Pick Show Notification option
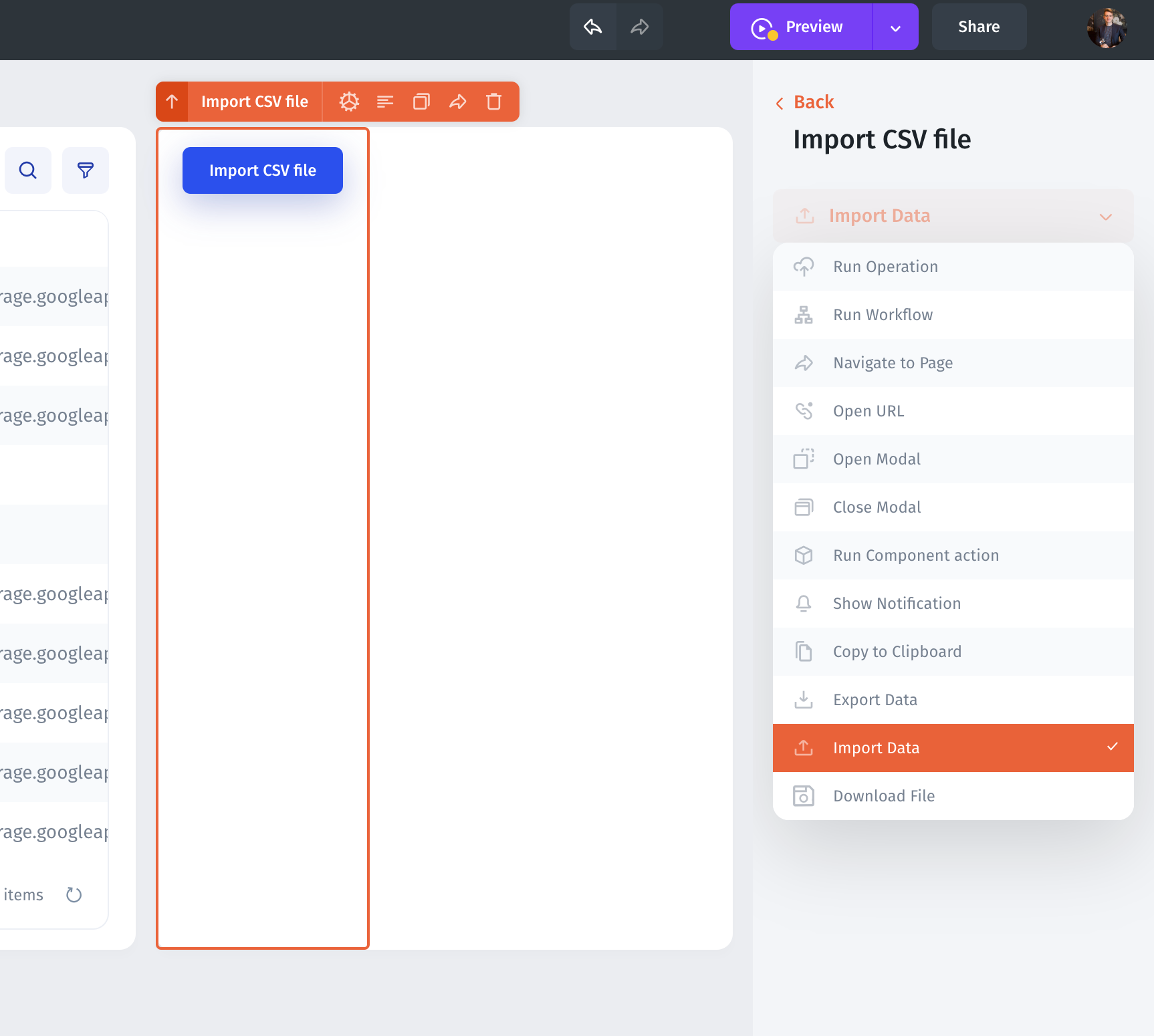 pyautogui.click(x=953, y=604)
